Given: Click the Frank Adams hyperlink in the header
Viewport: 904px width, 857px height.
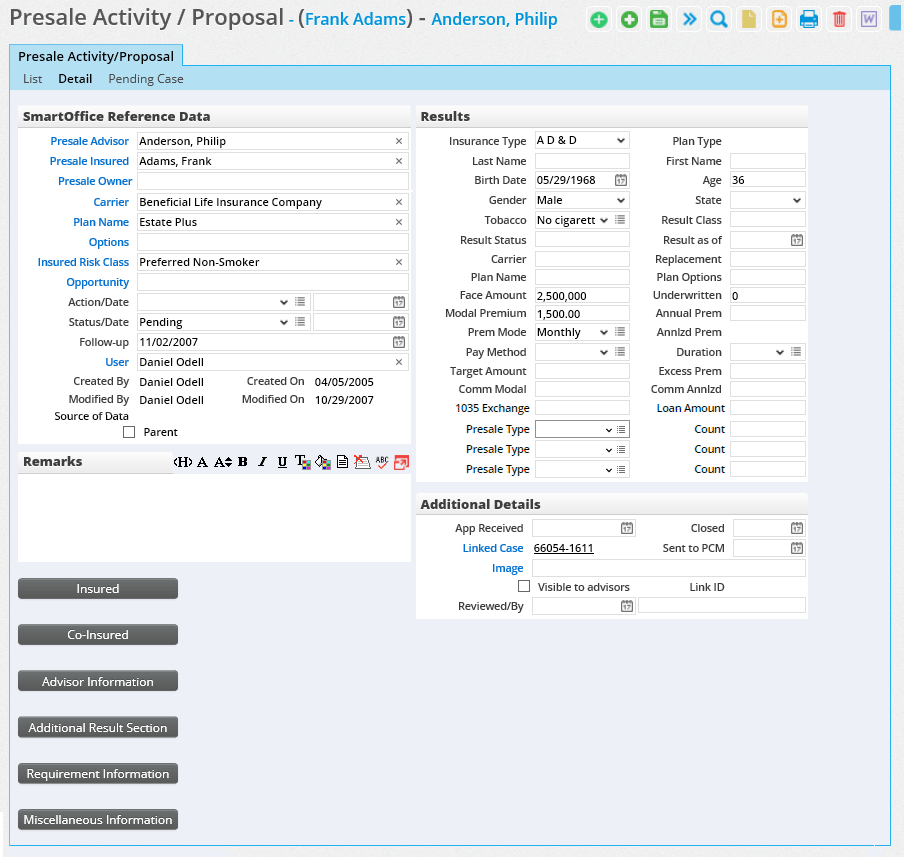Looking at the screenshot, I should coord(357,17).
